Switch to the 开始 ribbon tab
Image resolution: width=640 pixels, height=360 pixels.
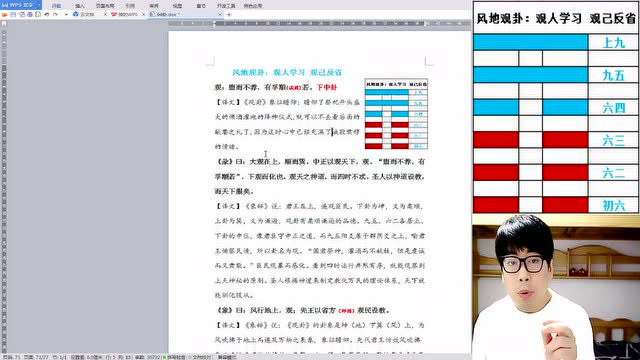pos(56,6)
